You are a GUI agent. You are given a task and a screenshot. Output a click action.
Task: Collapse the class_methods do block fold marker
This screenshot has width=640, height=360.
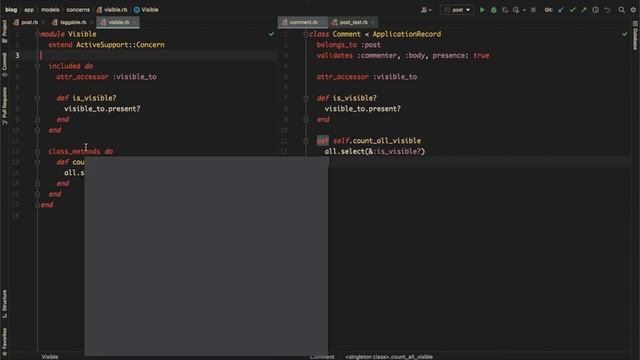tap(37, 151)
